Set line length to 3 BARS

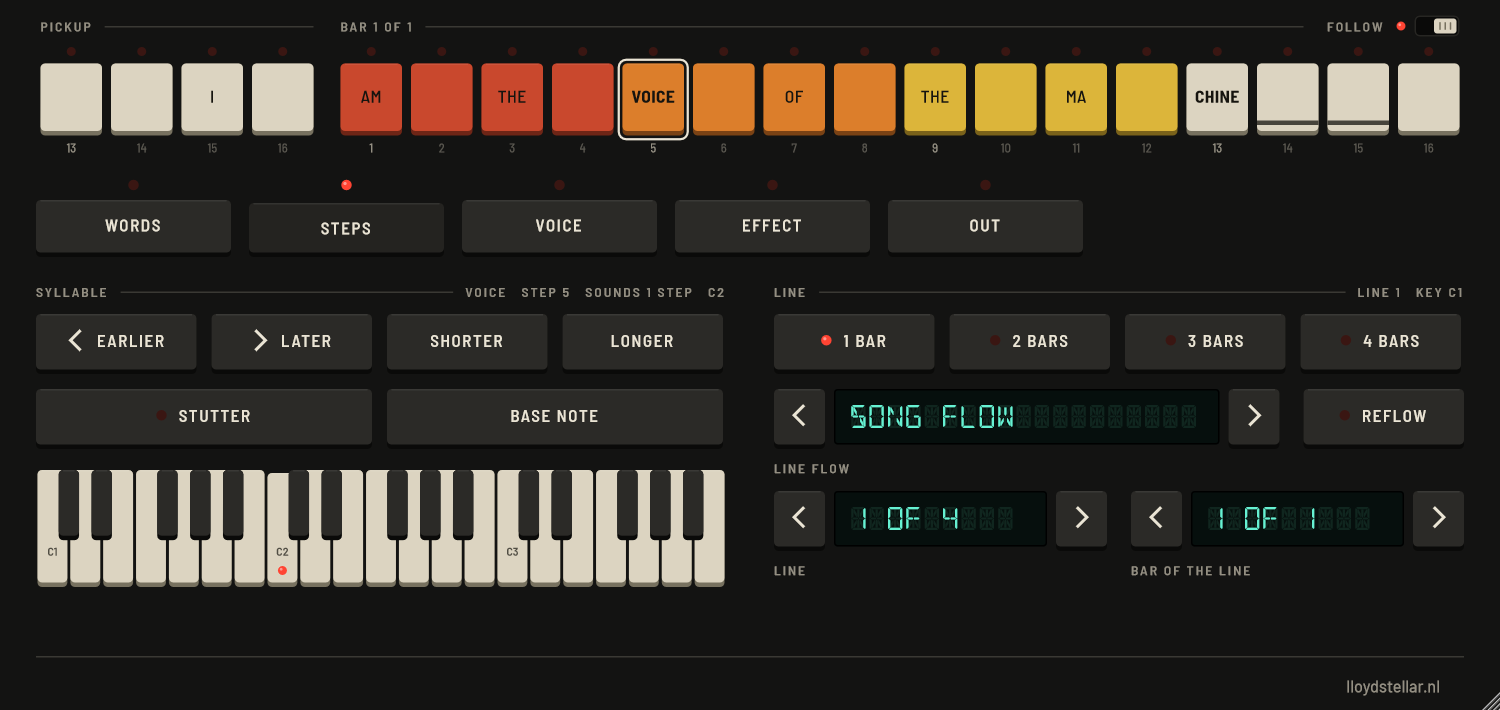point(1205,341)
